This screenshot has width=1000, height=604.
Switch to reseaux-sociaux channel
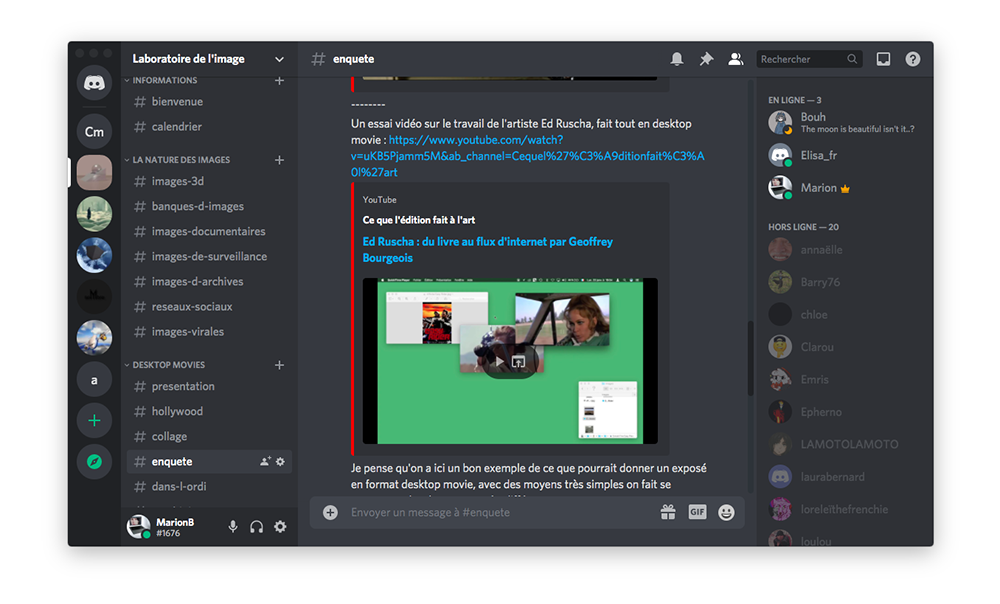coord(209,306)
